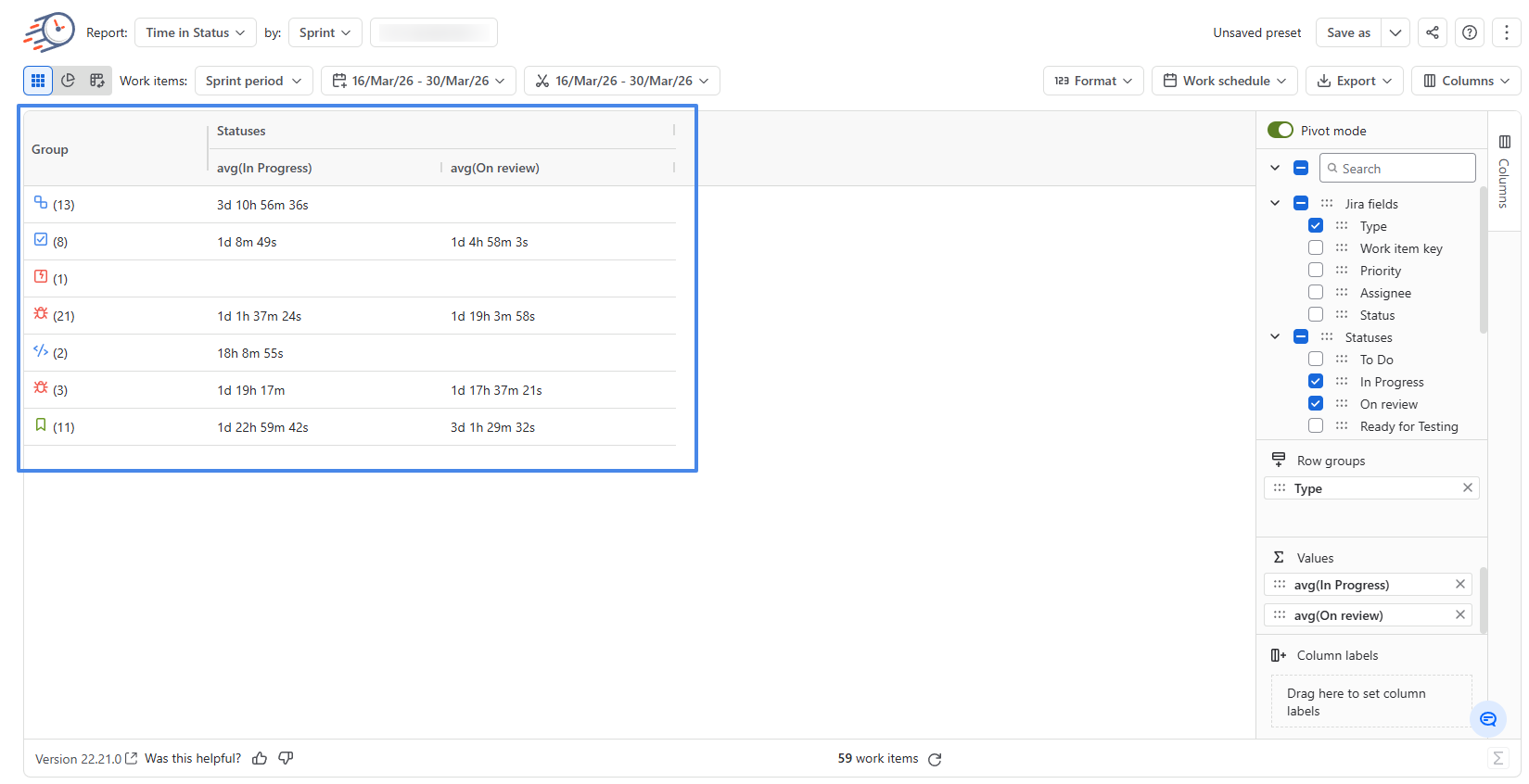Viewport: 1529px width, 784px height.
Task: Uncheck the On review checkbox
Action: pyautogui.click(x=1316, y=403)
